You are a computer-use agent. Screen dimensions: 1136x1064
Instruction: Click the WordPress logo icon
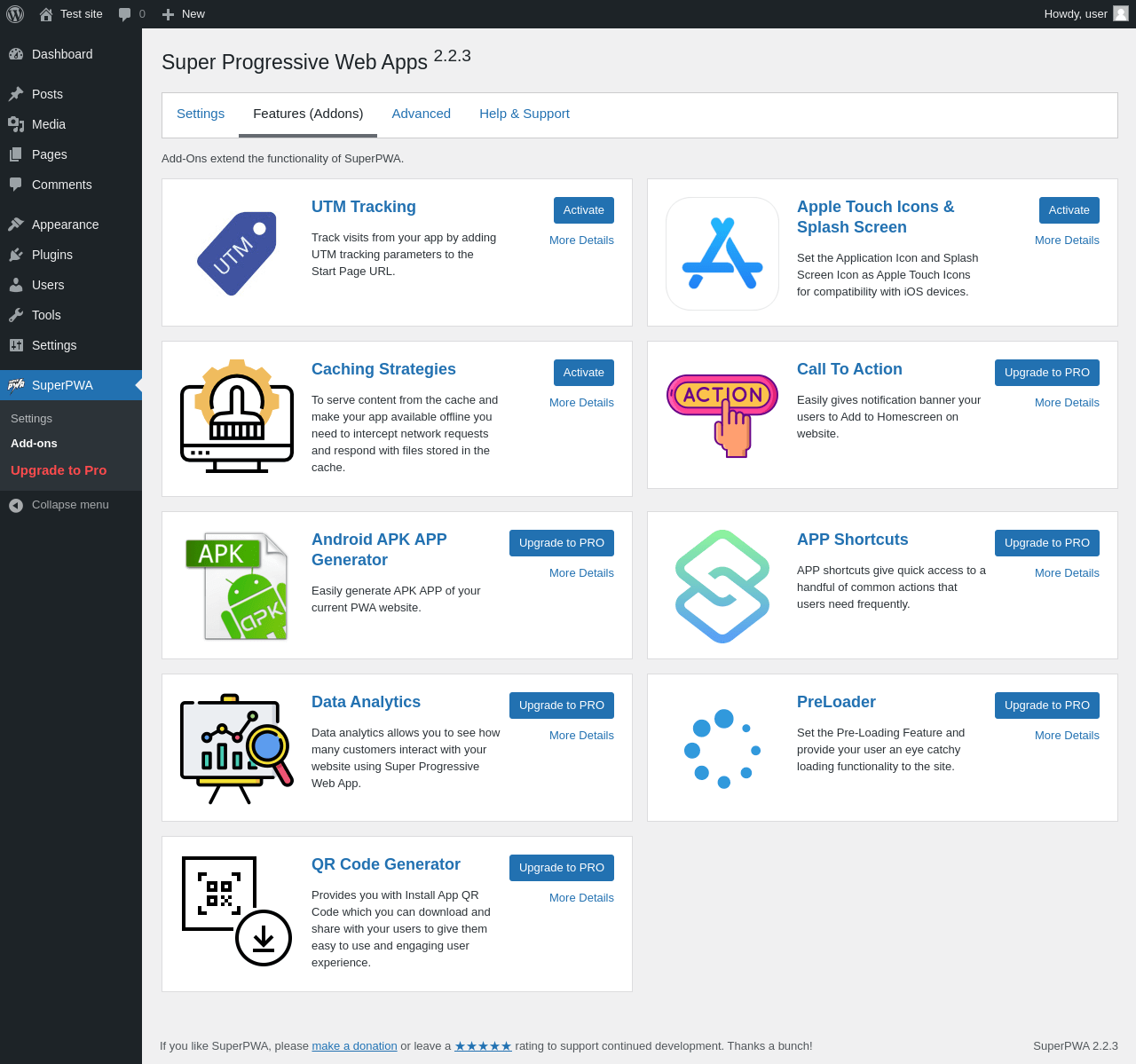15,14
